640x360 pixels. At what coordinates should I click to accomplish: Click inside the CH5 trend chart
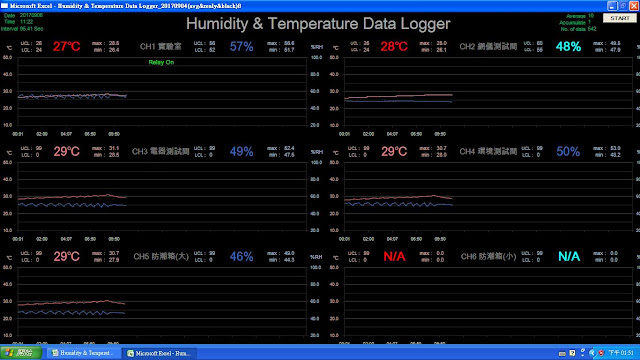coord(162,301)
